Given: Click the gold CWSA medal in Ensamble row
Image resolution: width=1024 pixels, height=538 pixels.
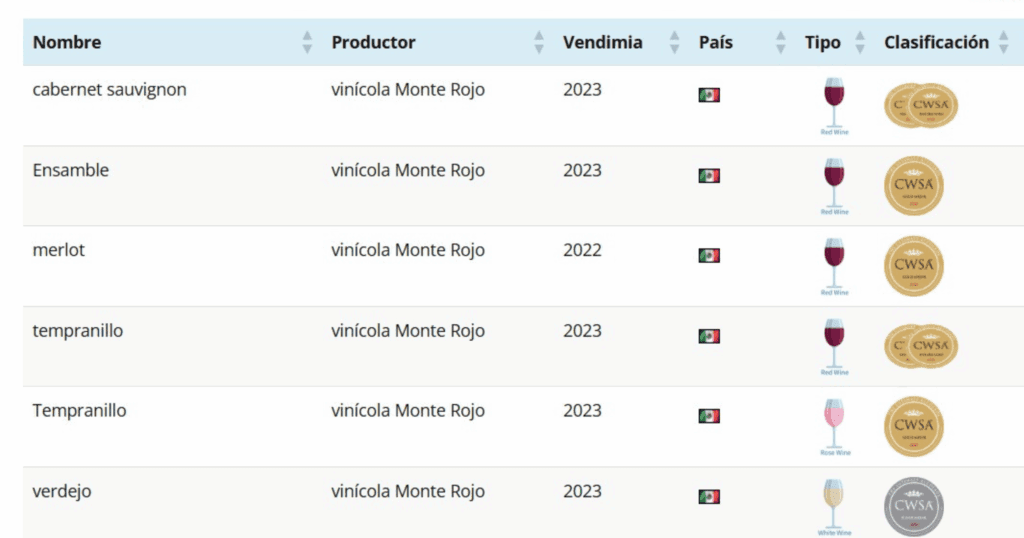Looking at the screenshot, I should click(913, 186).
